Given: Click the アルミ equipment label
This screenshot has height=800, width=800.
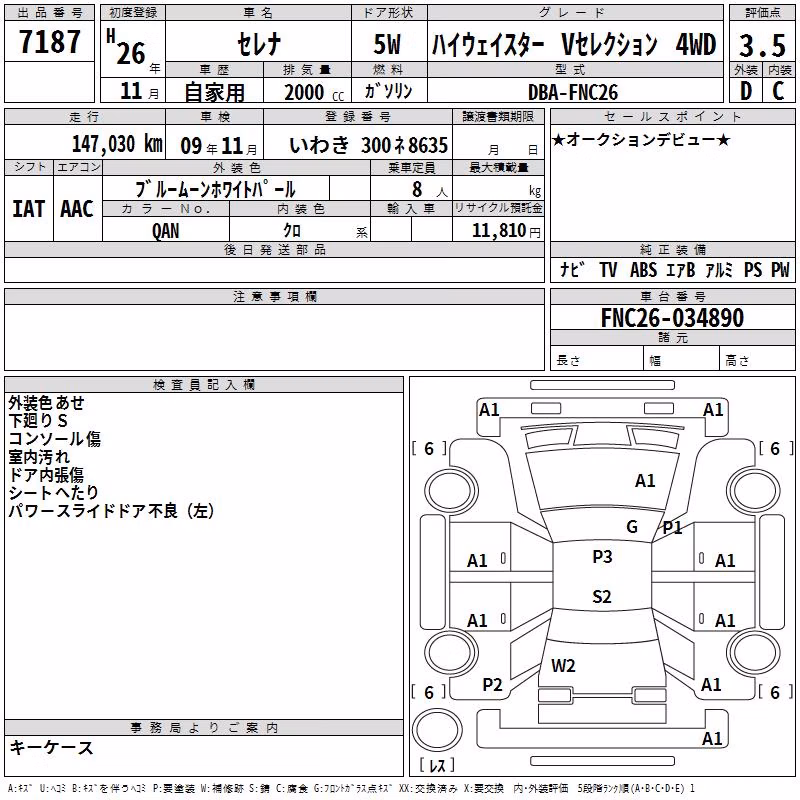Looking at the screenshot, I should click(x=719, y=269).
